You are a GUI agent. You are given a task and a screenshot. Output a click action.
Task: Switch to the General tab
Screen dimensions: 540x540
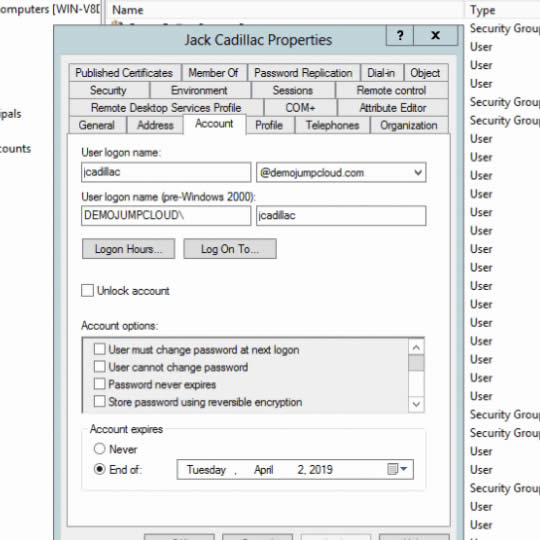(x=97, y=125)
